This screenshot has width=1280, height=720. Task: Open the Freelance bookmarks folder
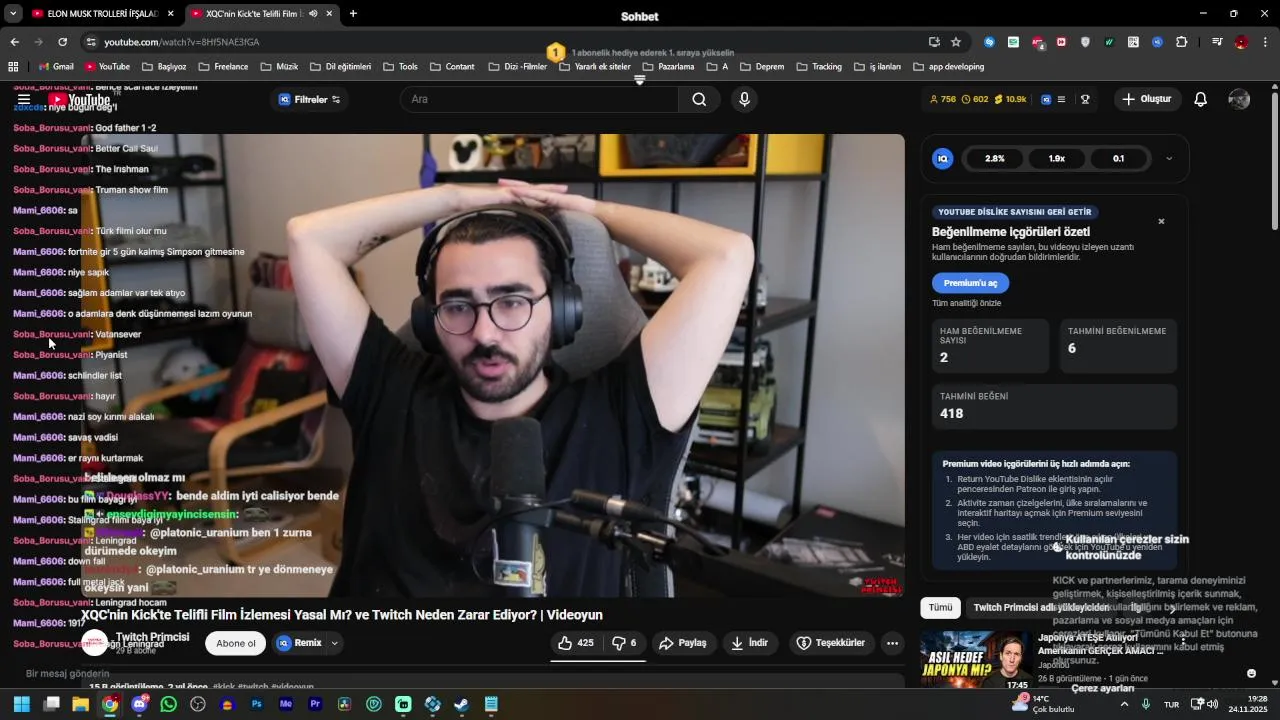coord(223,67)
